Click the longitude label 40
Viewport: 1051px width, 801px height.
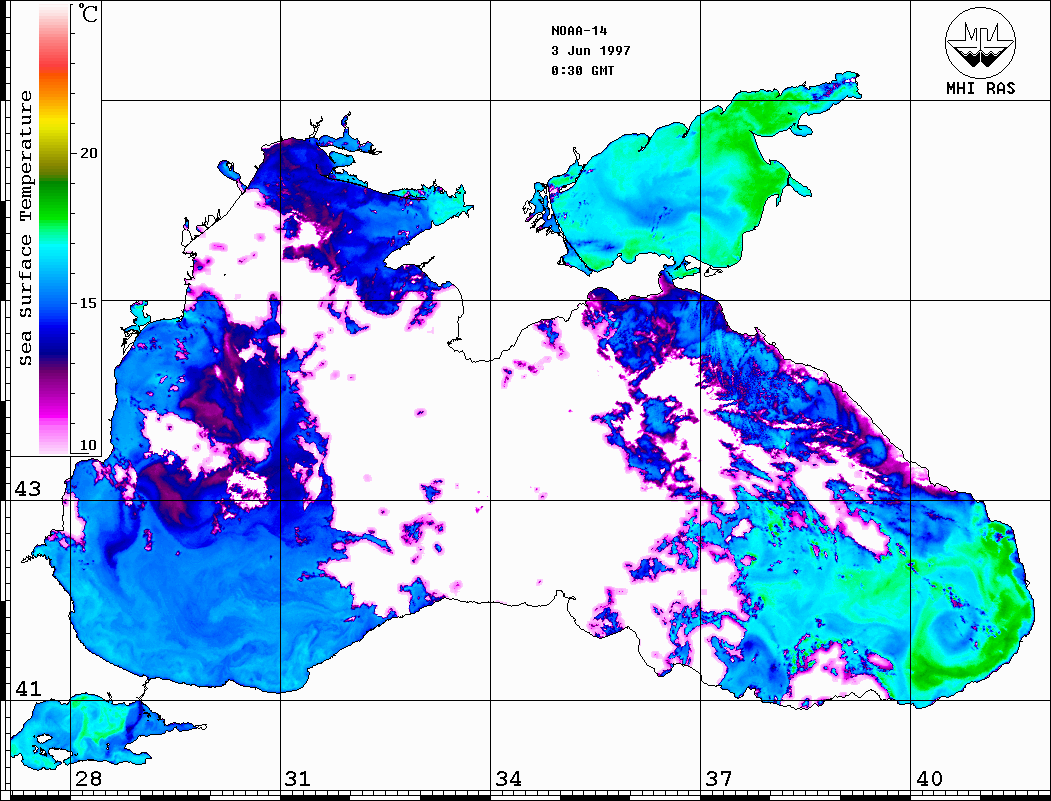928,779
